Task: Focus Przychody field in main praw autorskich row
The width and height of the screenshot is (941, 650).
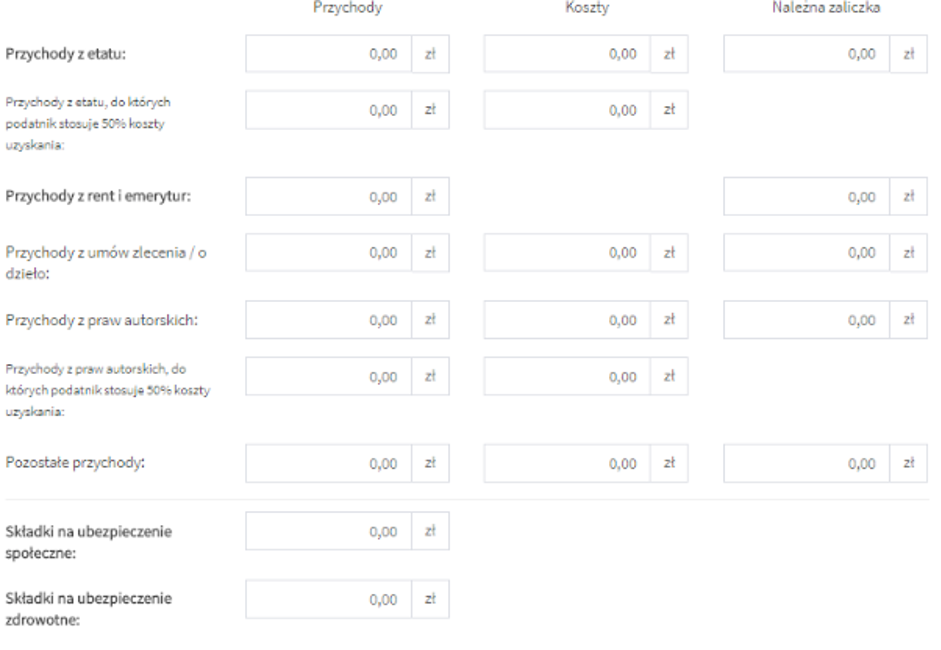Action: click(x=328, y=320)
